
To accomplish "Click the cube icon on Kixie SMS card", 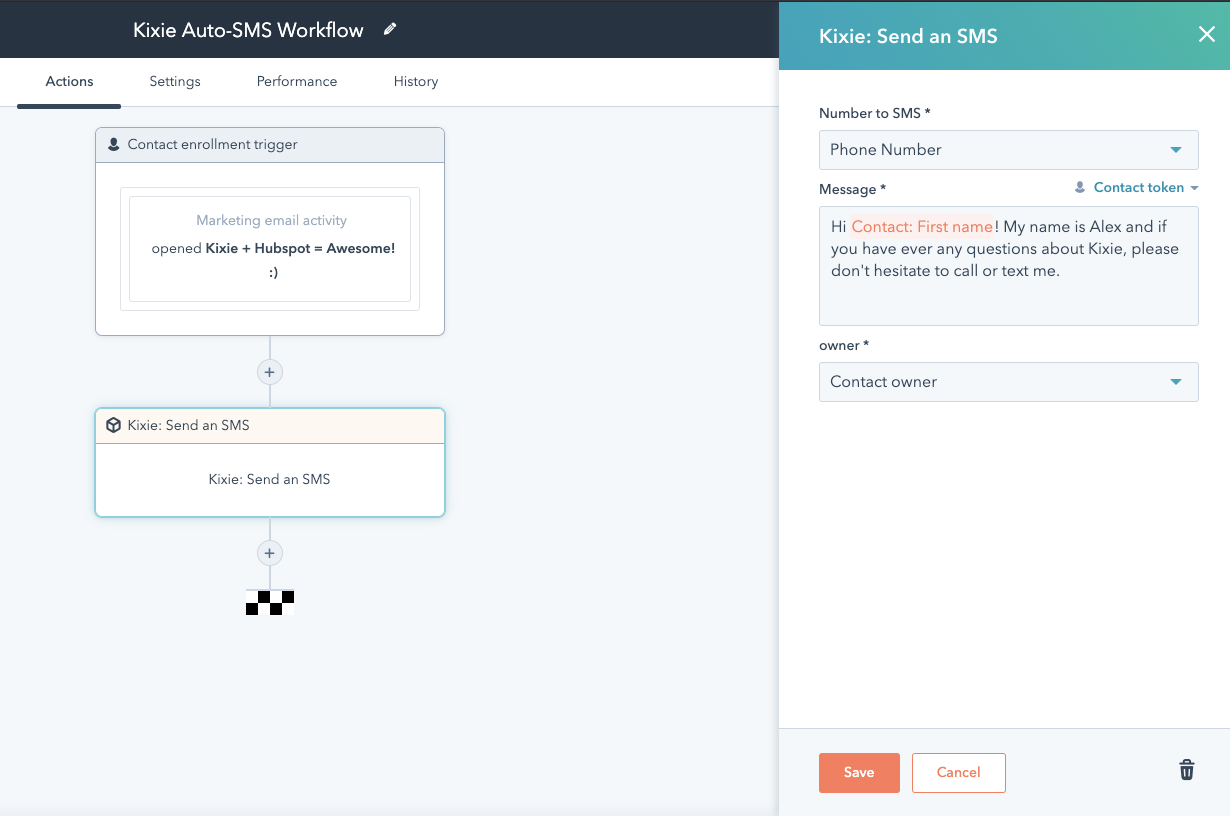I will point(114,425).
